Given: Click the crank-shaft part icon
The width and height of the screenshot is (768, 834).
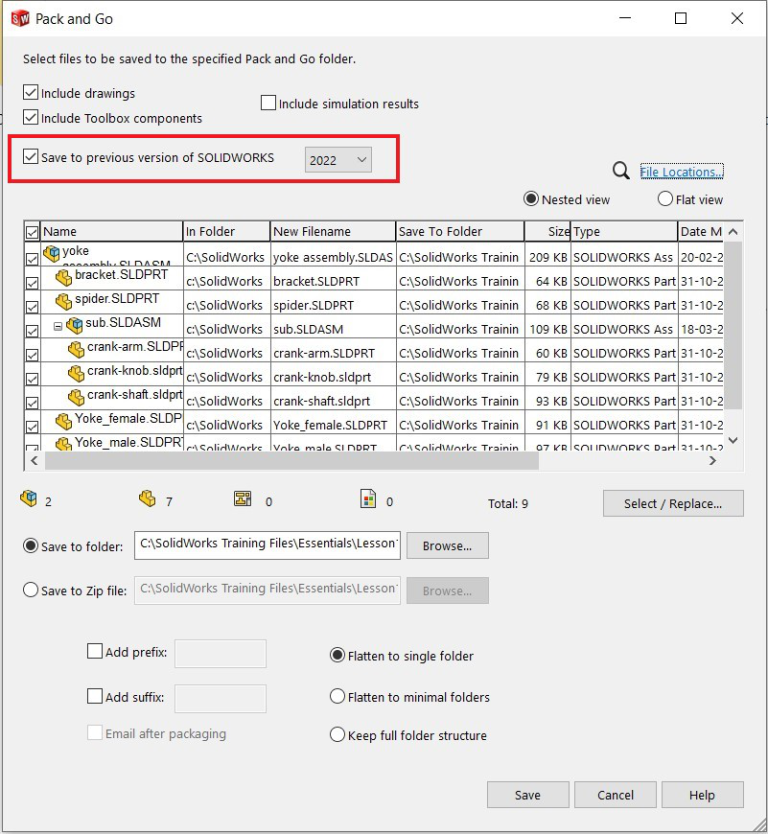Looking at the screenshot, I should pos(76,397).
